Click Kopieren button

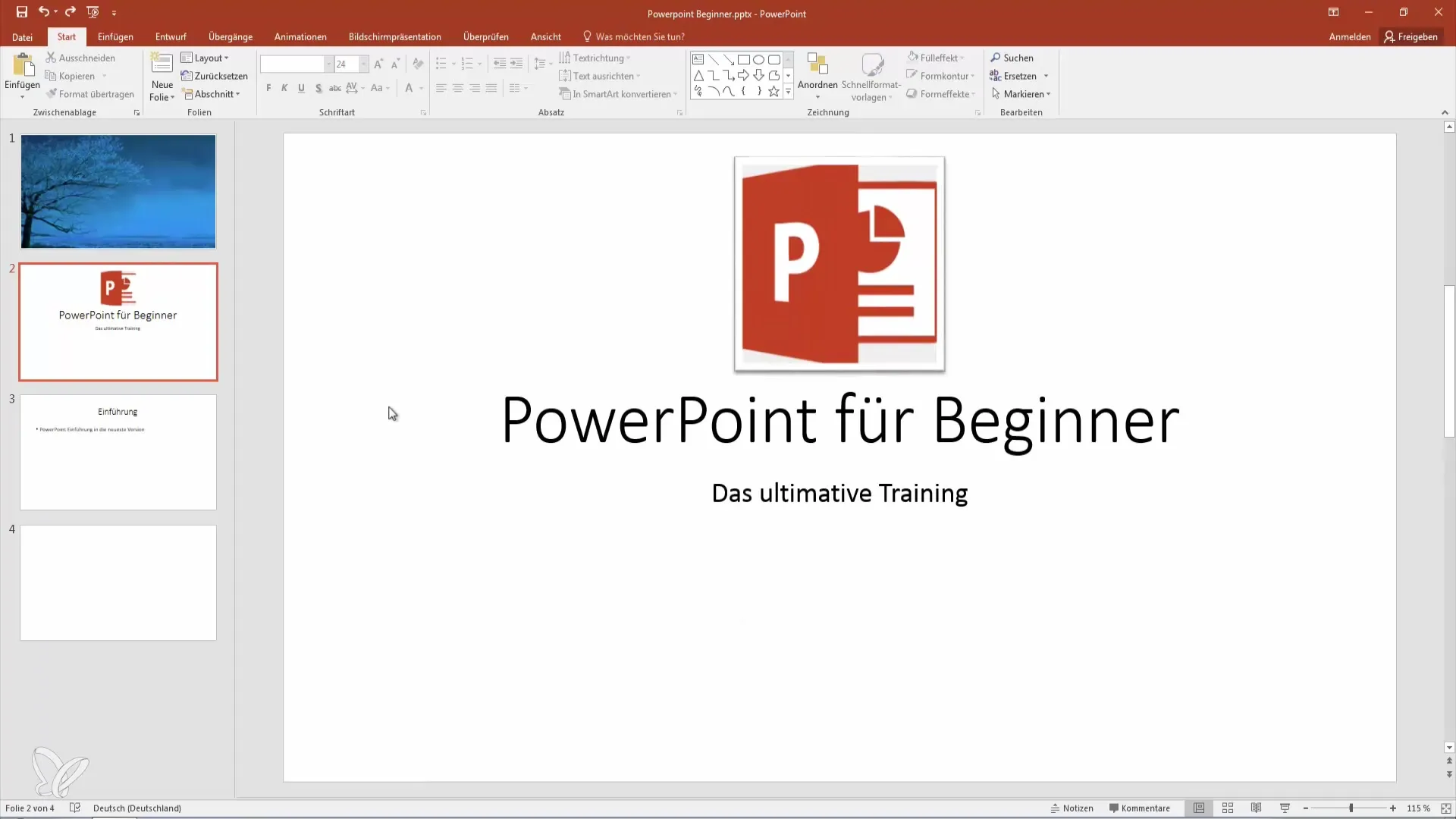70,76
